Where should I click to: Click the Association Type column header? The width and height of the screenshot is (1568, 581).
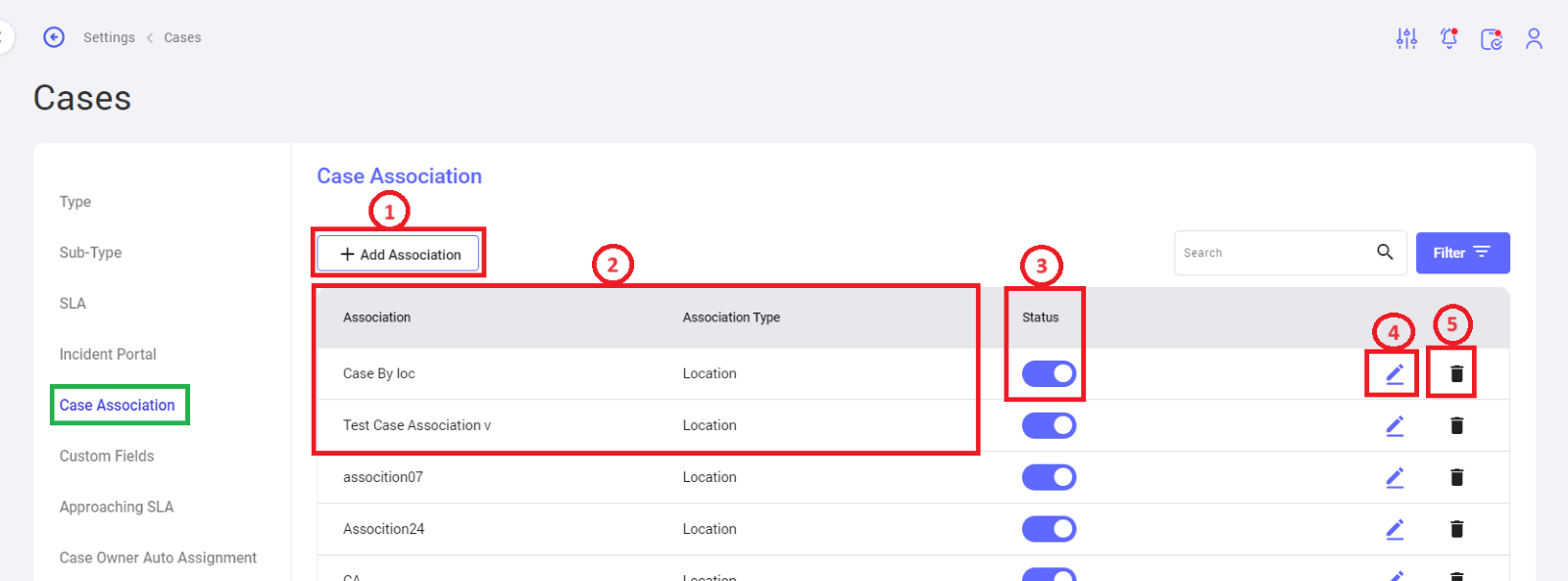point(731,317)
